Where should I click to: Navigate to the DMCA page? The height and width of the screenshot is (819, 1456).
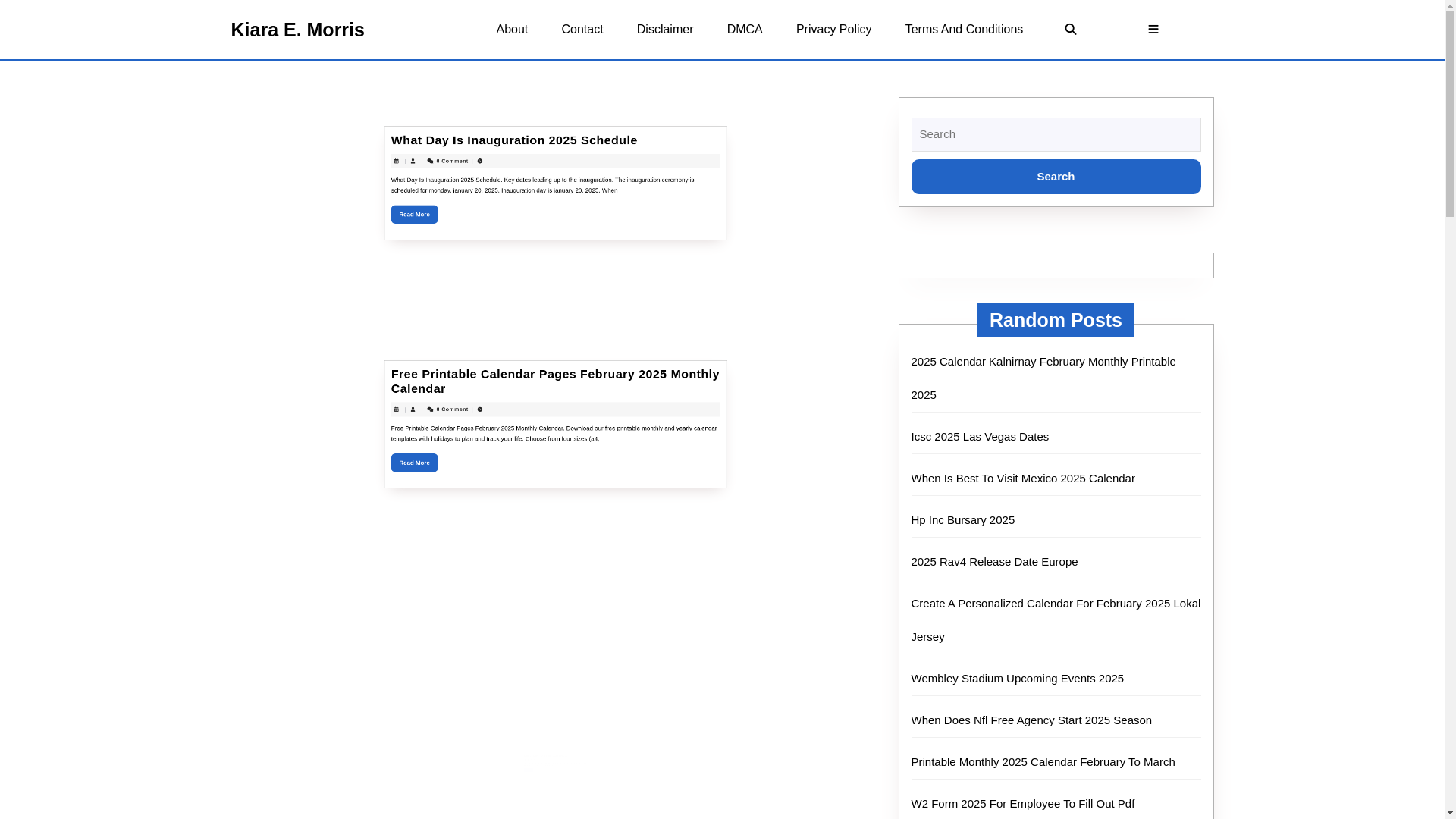coord(745,30)
